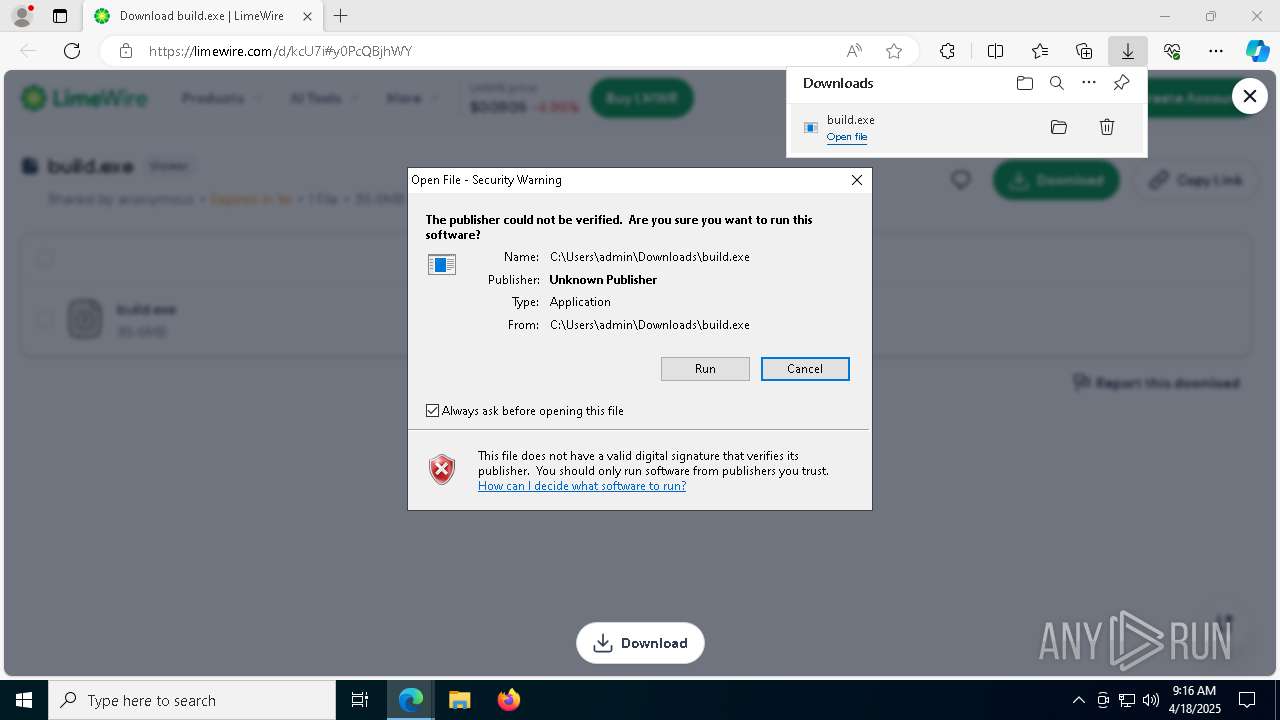Add this page to favorites star
Image resolution: width=1280 pixels, height=720 pixels.
tap(894, 51)
